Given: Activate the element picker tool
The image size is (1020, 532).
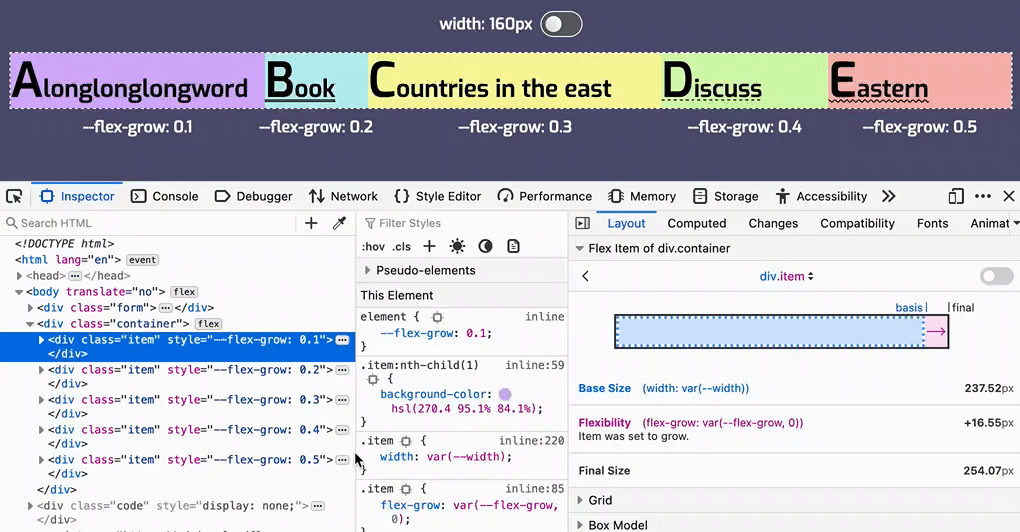Looking at the screenshot, I should click(x=14, y=196).
